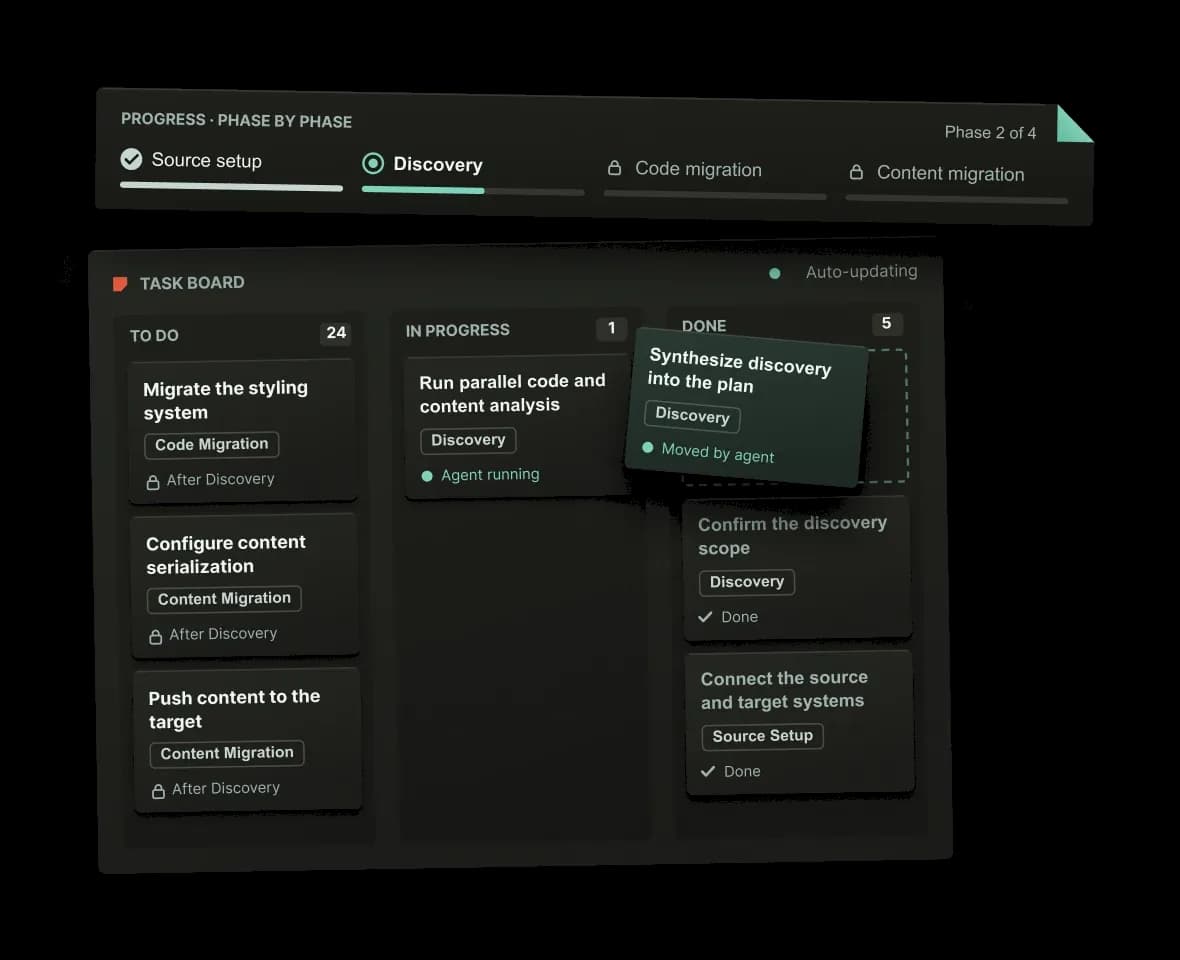Click the DONE column header
The height and width of the screenshot is (960, 1180).
(x=704, y=326)
